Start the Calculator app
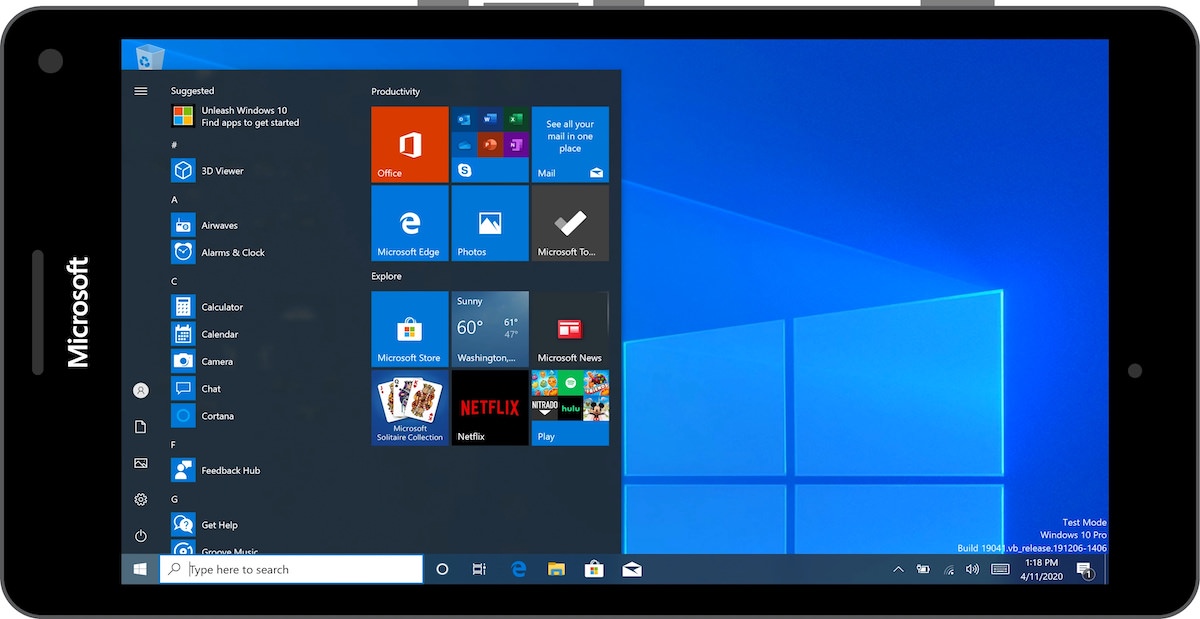Image resolution: width=1200 pixels, height=619 pixels. click(x=208, y=307)
